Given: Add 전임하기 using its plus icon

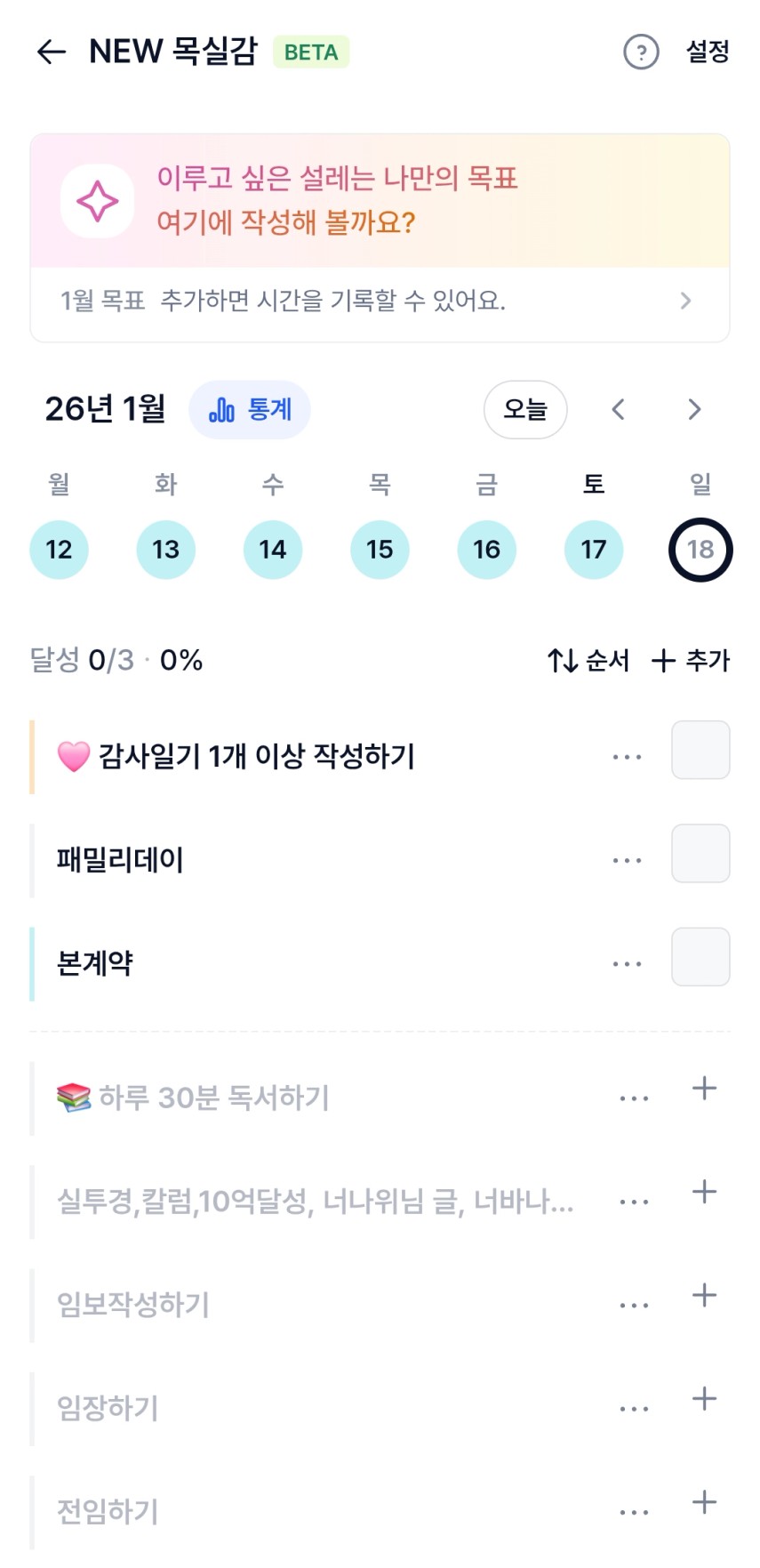Looking at the screenshot, I should [704, 1502].
